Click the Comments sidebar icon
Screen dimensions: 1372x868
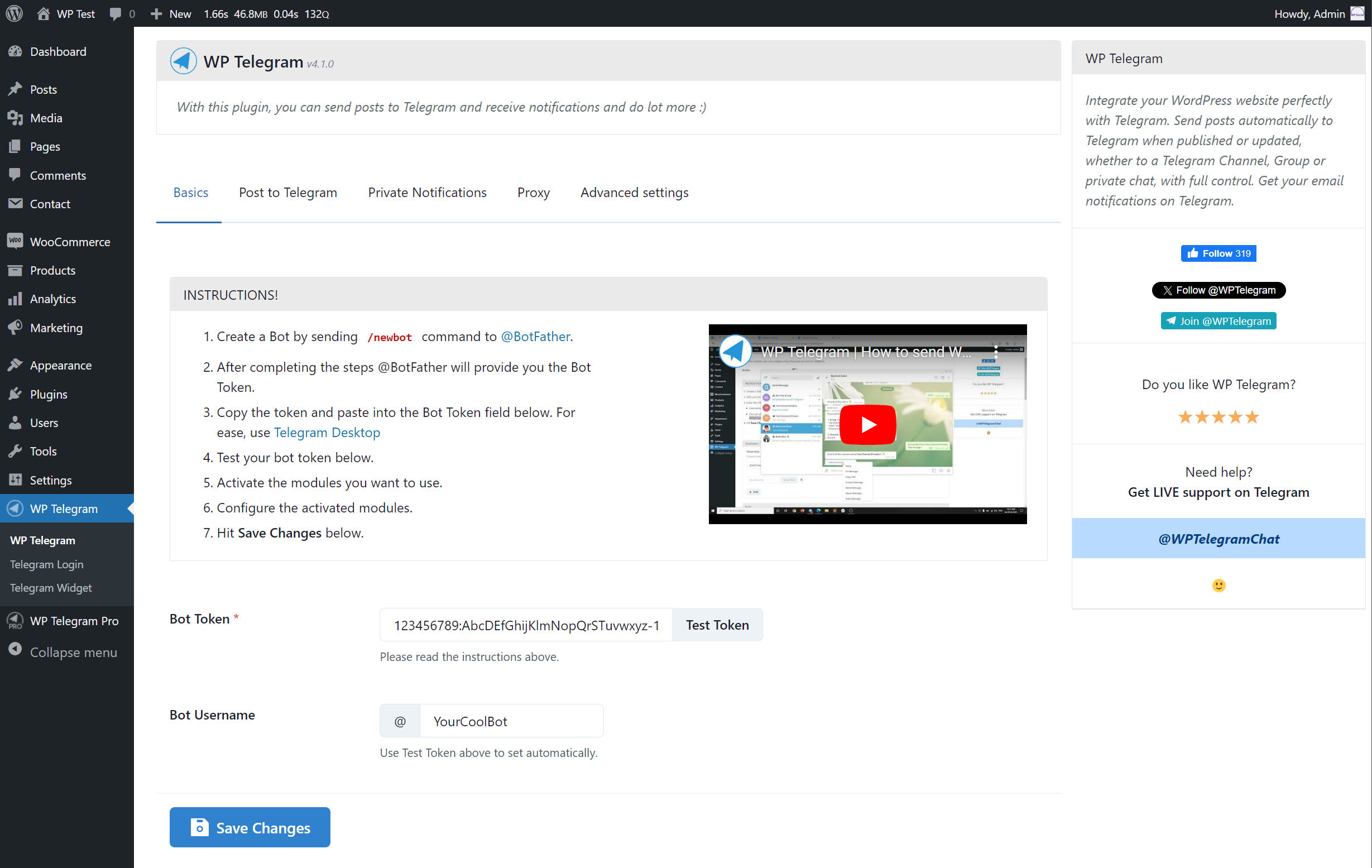tap(15, 174)
